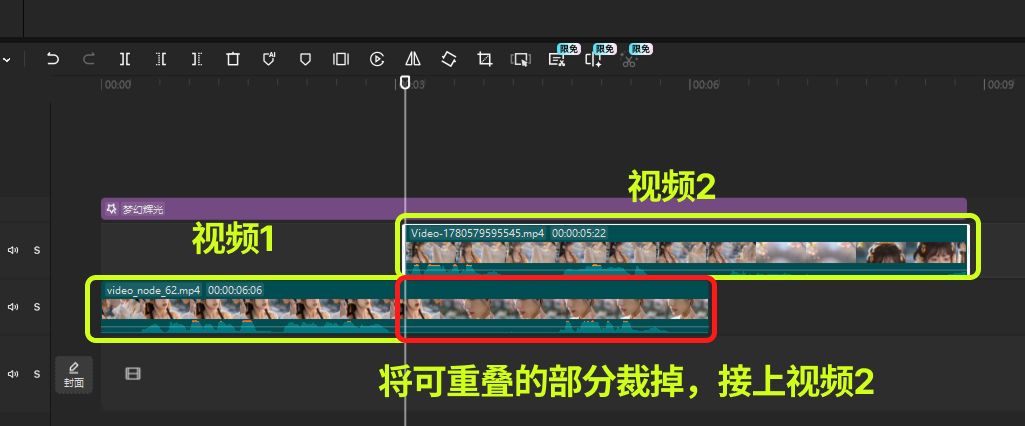Click the star icon on 梦幻辉光 clip

point(112,209)
